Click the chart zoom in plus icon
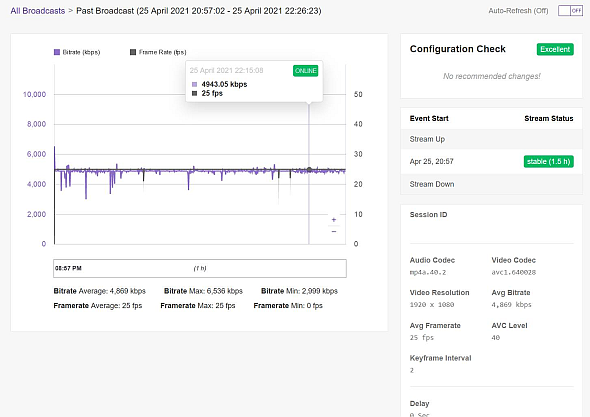 click(x=334, y=219)
